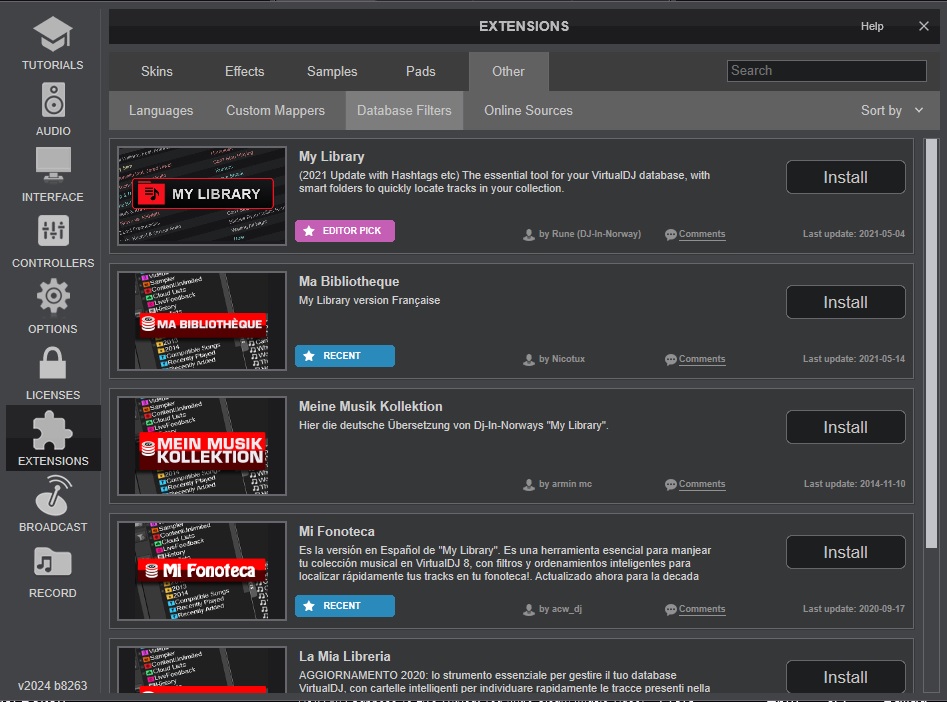Open the Broadcast antenna icon
This screenshot has height=702, width=947.
(53, 495)
